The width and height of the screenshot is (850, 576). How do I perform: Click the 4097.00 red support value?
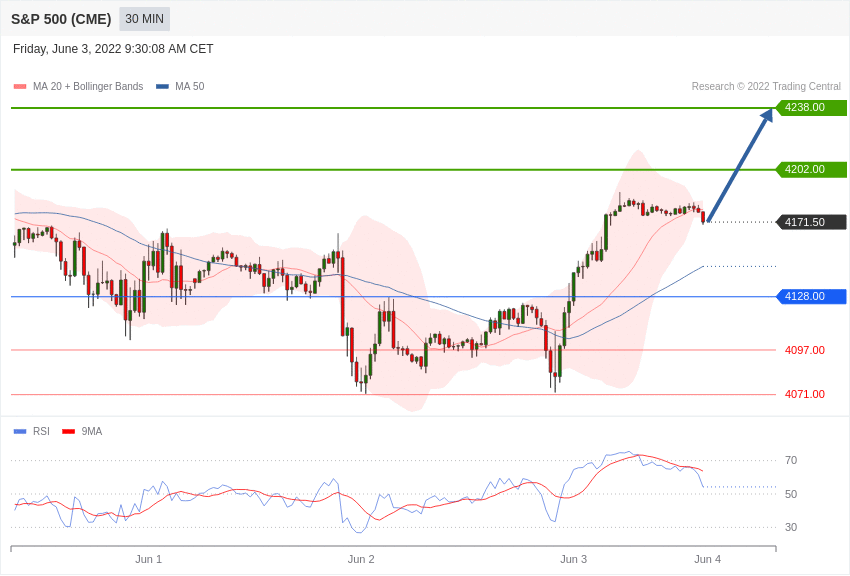coord(804,350)
